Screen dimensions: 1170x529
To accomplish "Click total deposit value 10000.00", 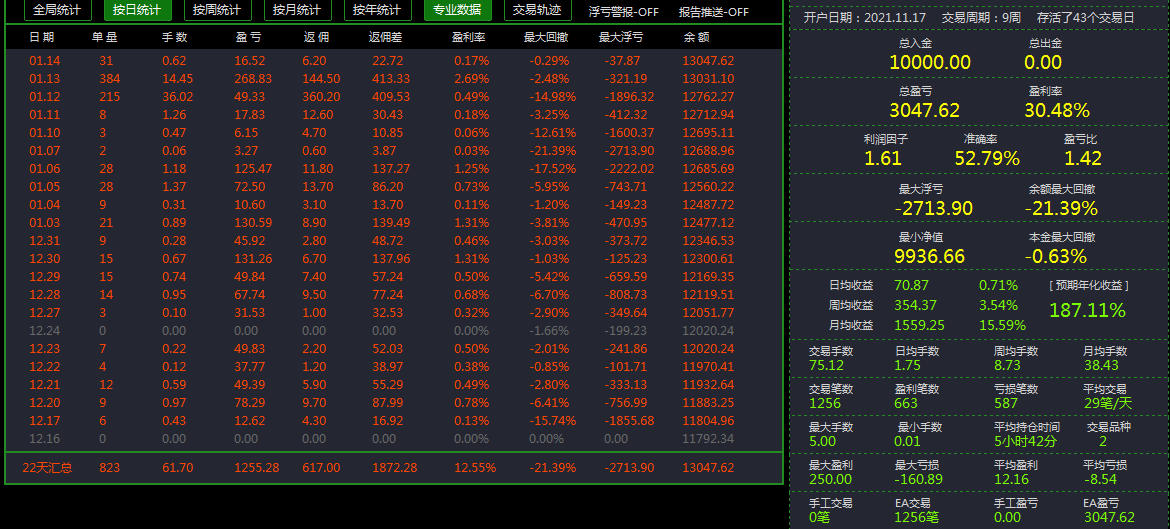I will point(930,62).
